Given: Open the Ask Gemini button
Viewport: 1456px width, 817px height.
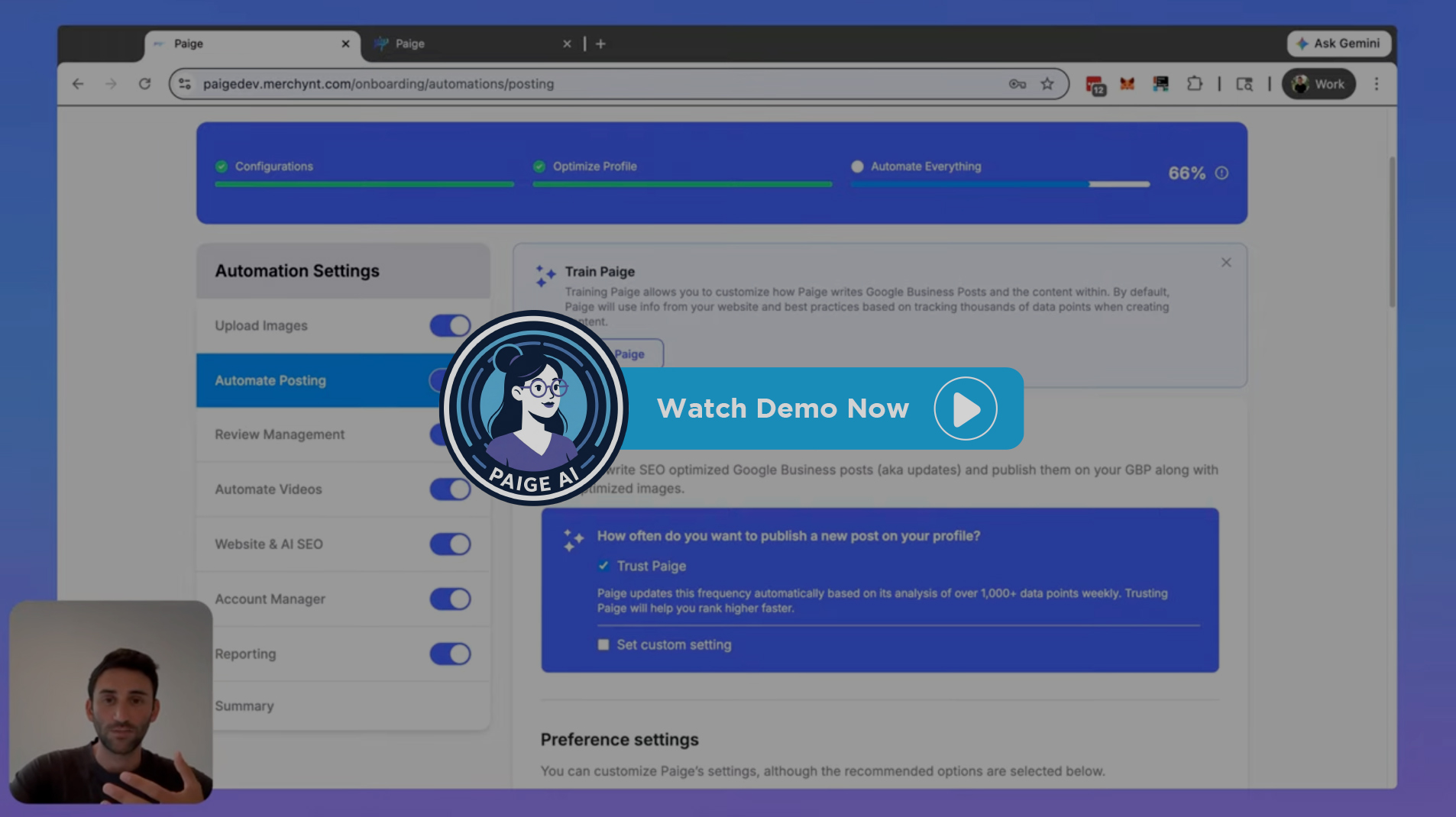Looking at the screenshot, I should 1338,44.
